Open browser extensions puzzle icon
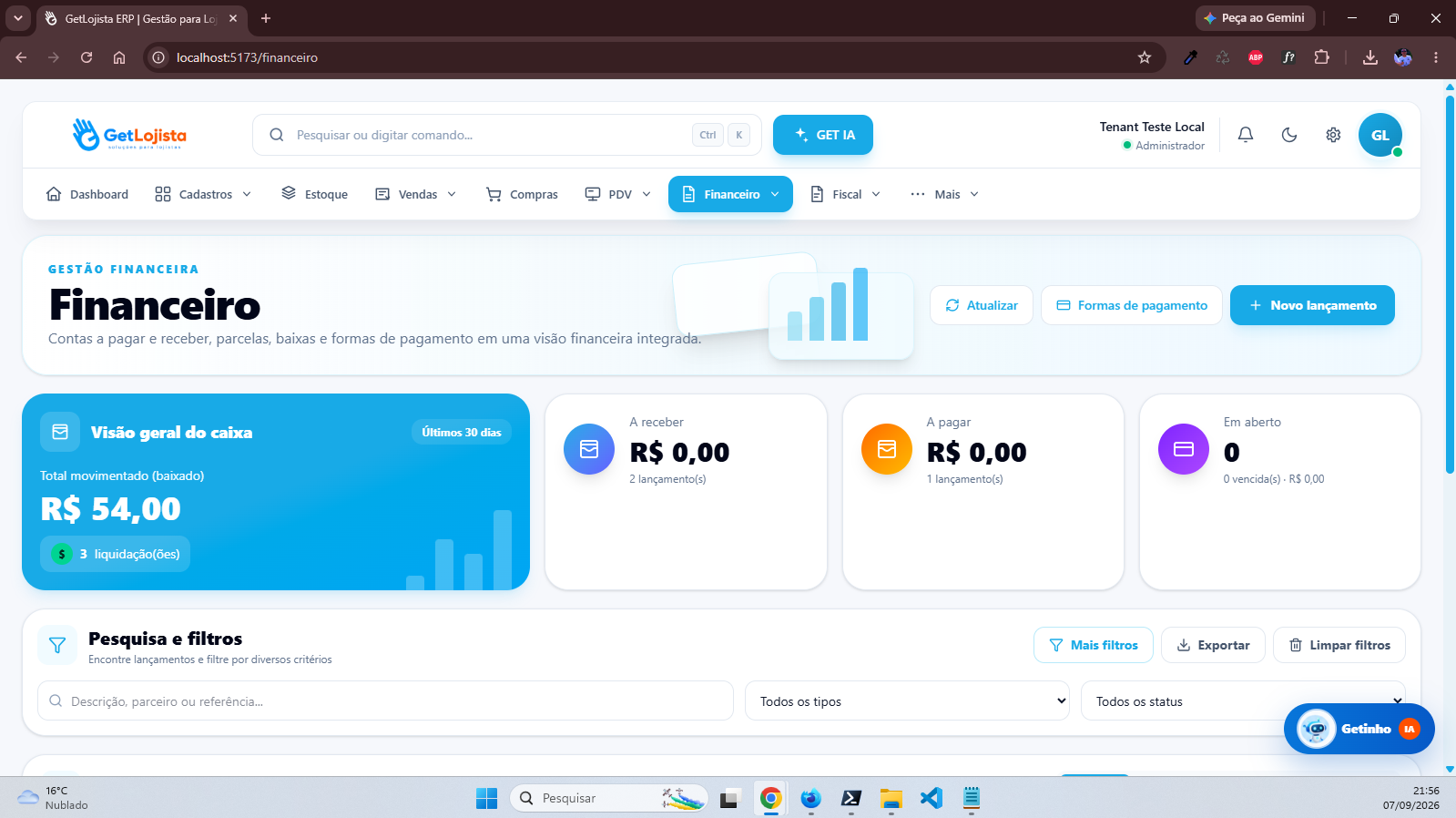This screenshot has width=1456, height=818. pos(1321,57)
